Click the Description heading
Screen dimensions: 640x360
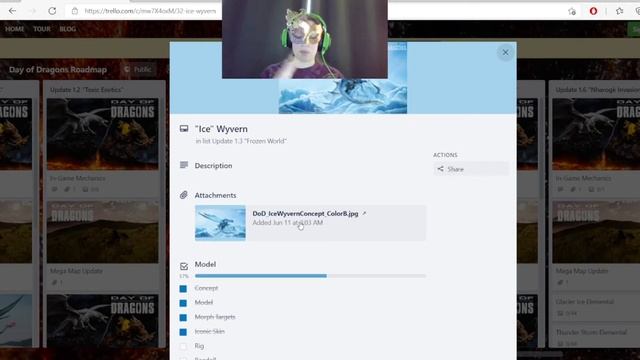pyautogui.click(x=213, y=166)
